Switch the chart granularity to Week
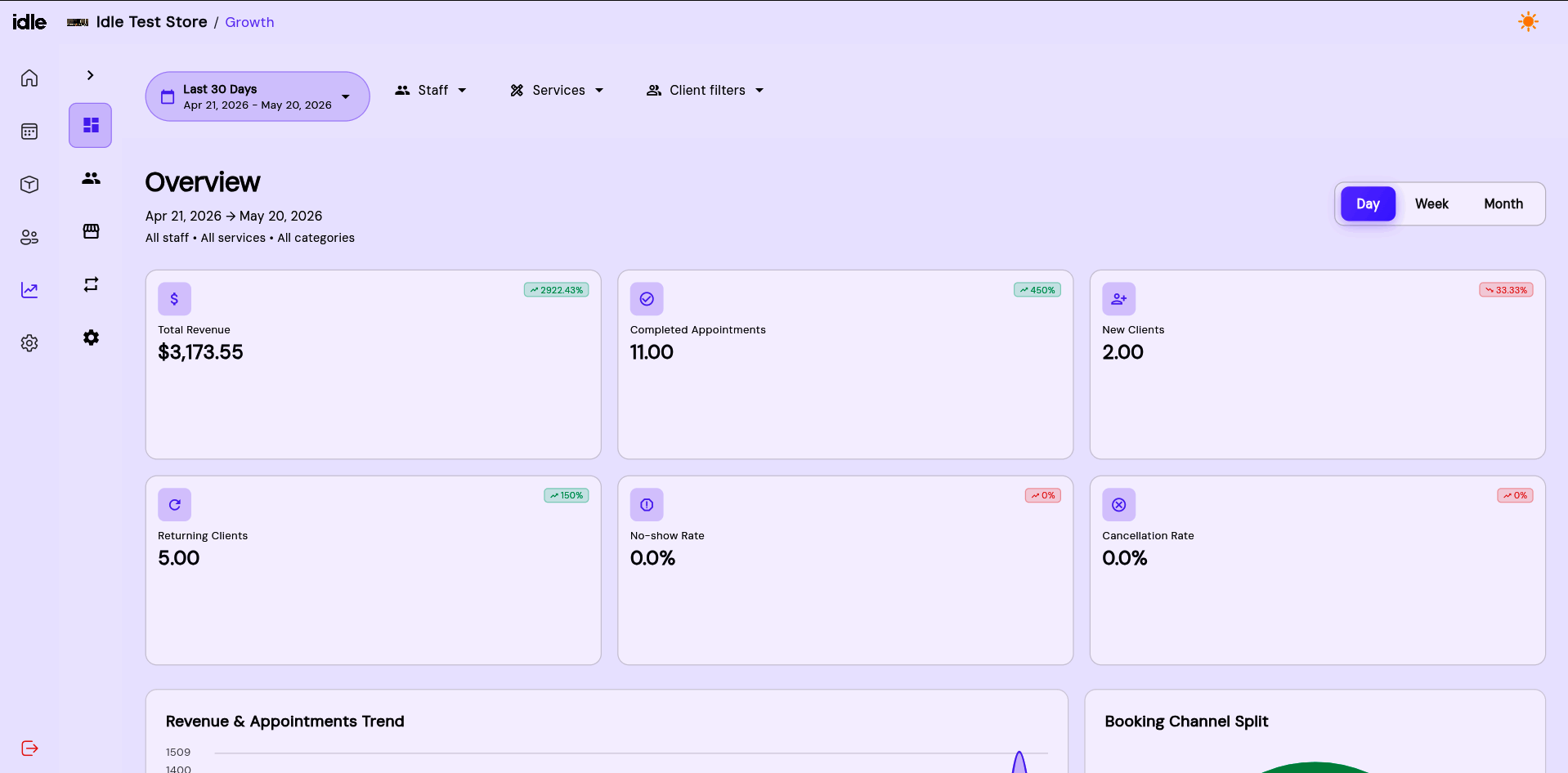Image resolution: width=1568 pixels, height=773 pixels. 1431,204
